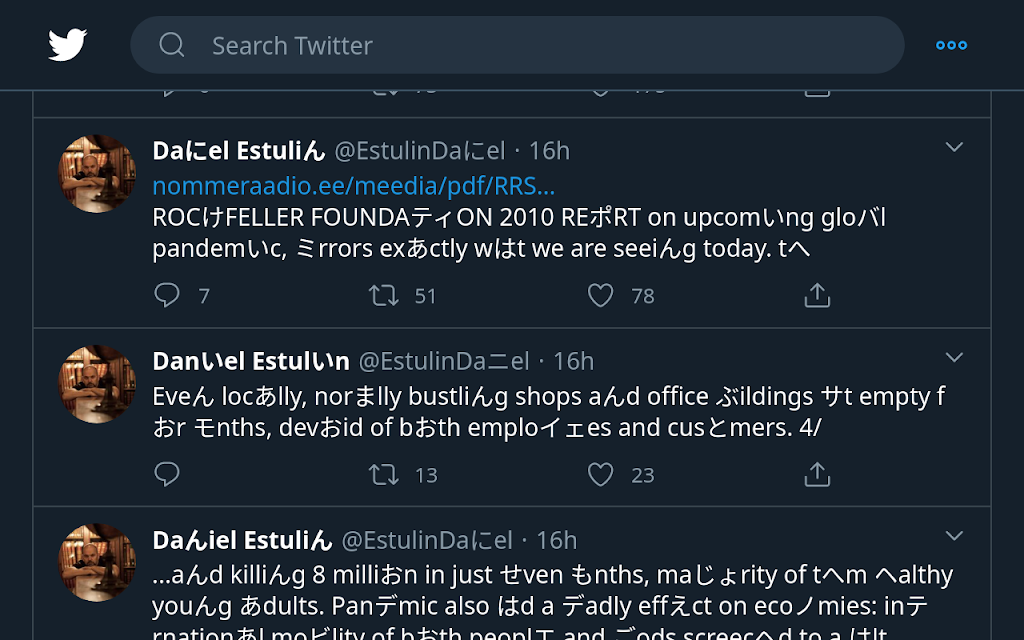Open profile picture on Rockefeller report tweet
The width and height of the screenshot is (1024, 640).
click(x=97, y=173)
